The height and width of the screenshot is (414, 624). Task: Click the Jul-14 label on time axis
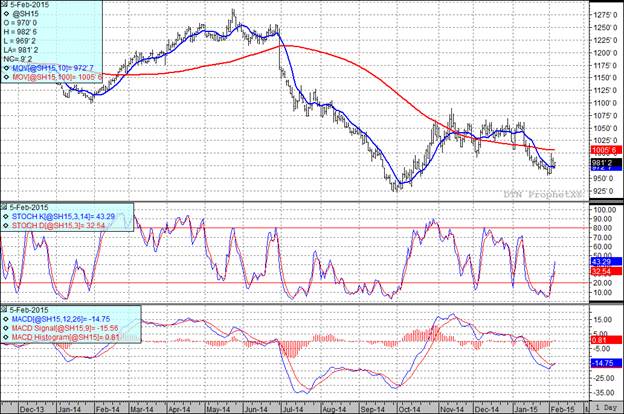(292, 409)
